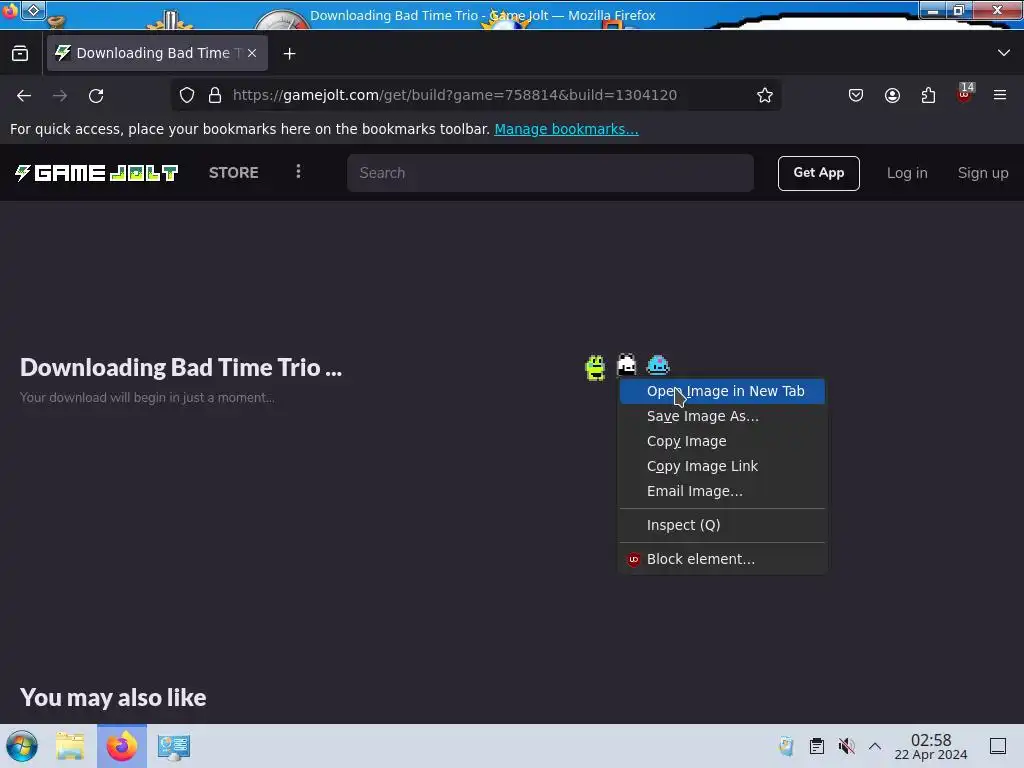Open uBlock Origin toolbar icon with badge 14

coord(965,94)
